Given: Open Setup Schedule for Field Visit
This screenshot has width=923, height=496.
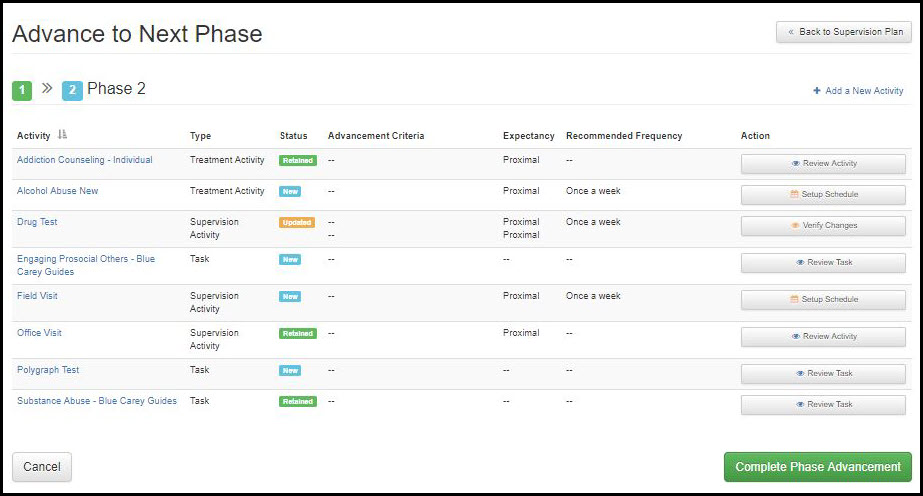Looking at the screenshot, I should [x=823, y=300].
